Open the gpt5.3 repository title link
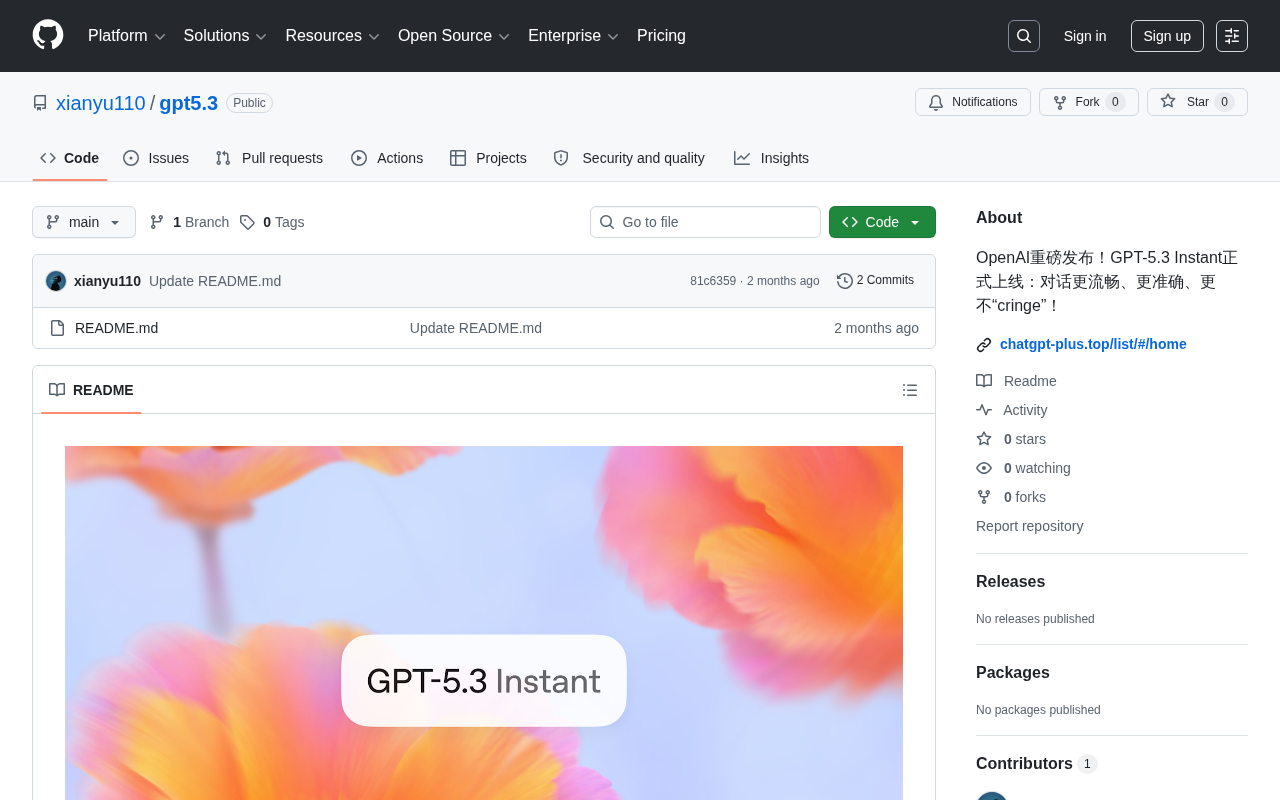The height and width of the screenshot is (800, 1280). click(x=189, y=103)
